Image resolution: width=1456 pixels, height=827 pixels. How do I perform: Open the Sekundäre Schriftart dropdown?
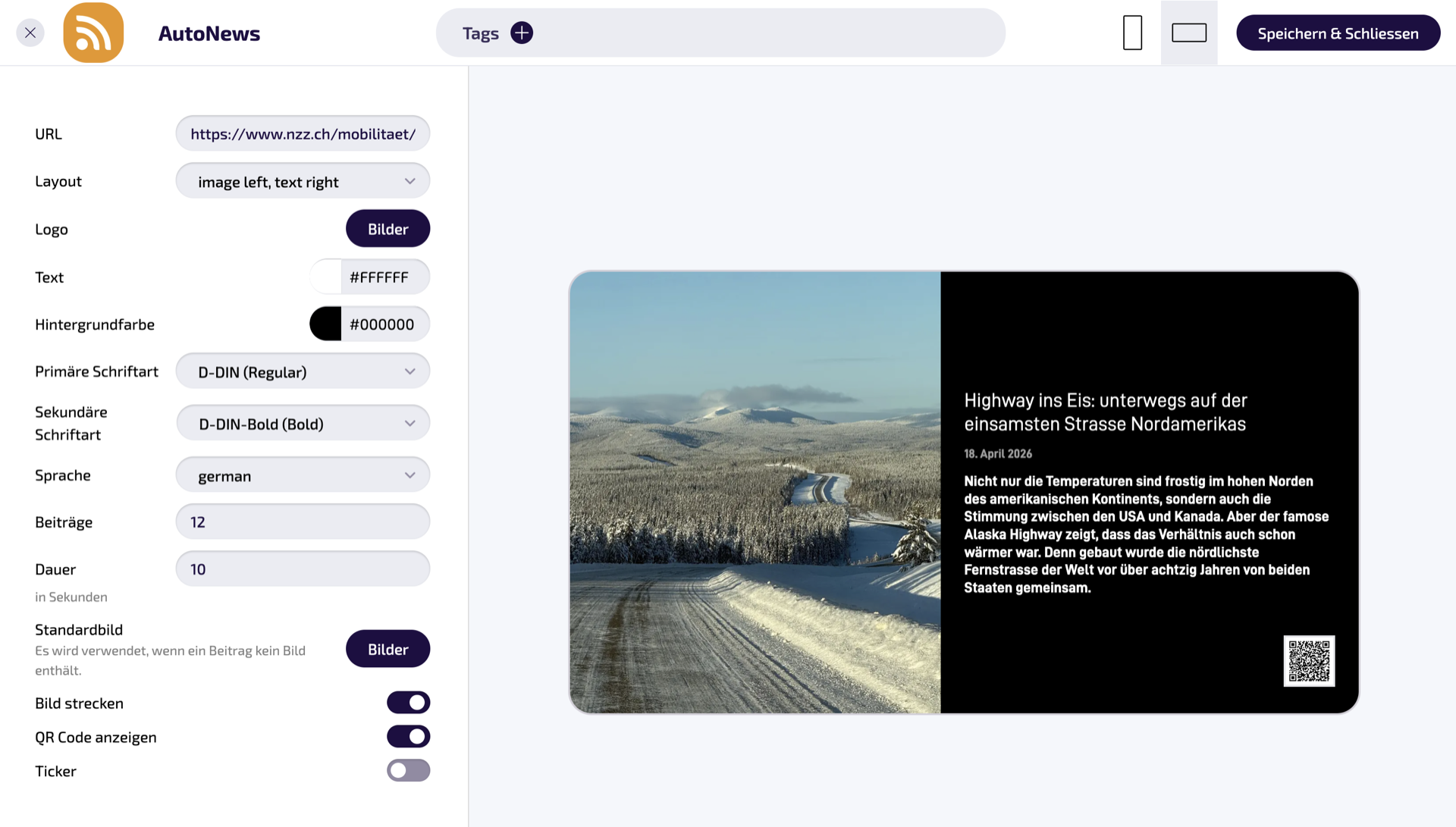[303, 423]
